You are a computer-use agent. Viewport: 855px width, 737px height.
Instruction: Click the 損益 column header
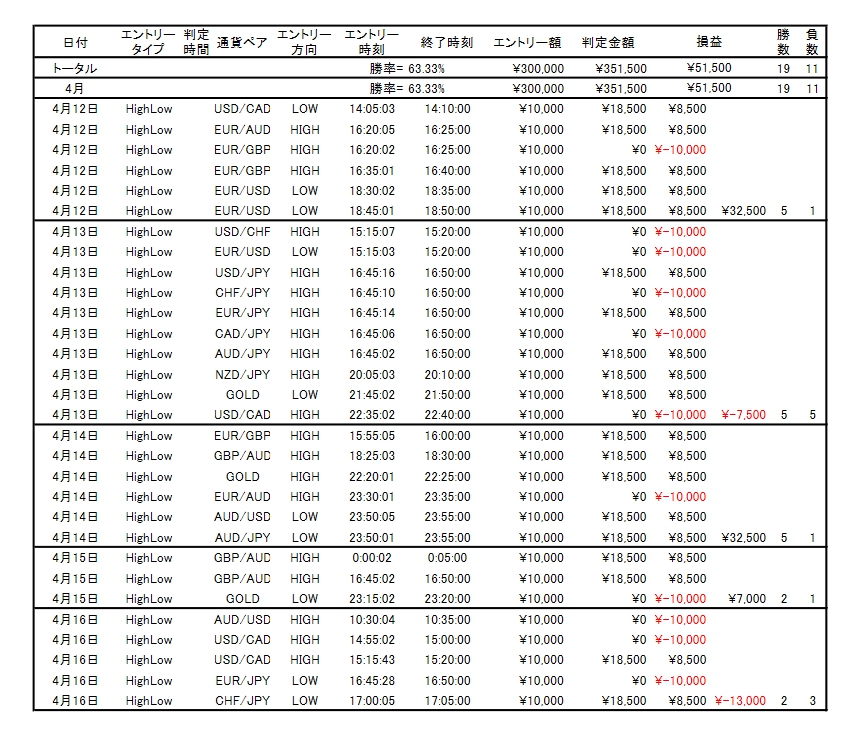pyautogui.click(x=709, y=41)
